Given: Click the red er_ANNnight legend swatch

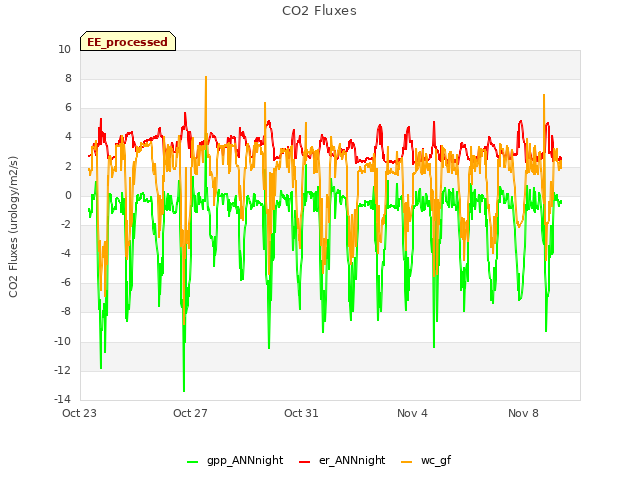Looking at the screenshot, I should 304,462.
